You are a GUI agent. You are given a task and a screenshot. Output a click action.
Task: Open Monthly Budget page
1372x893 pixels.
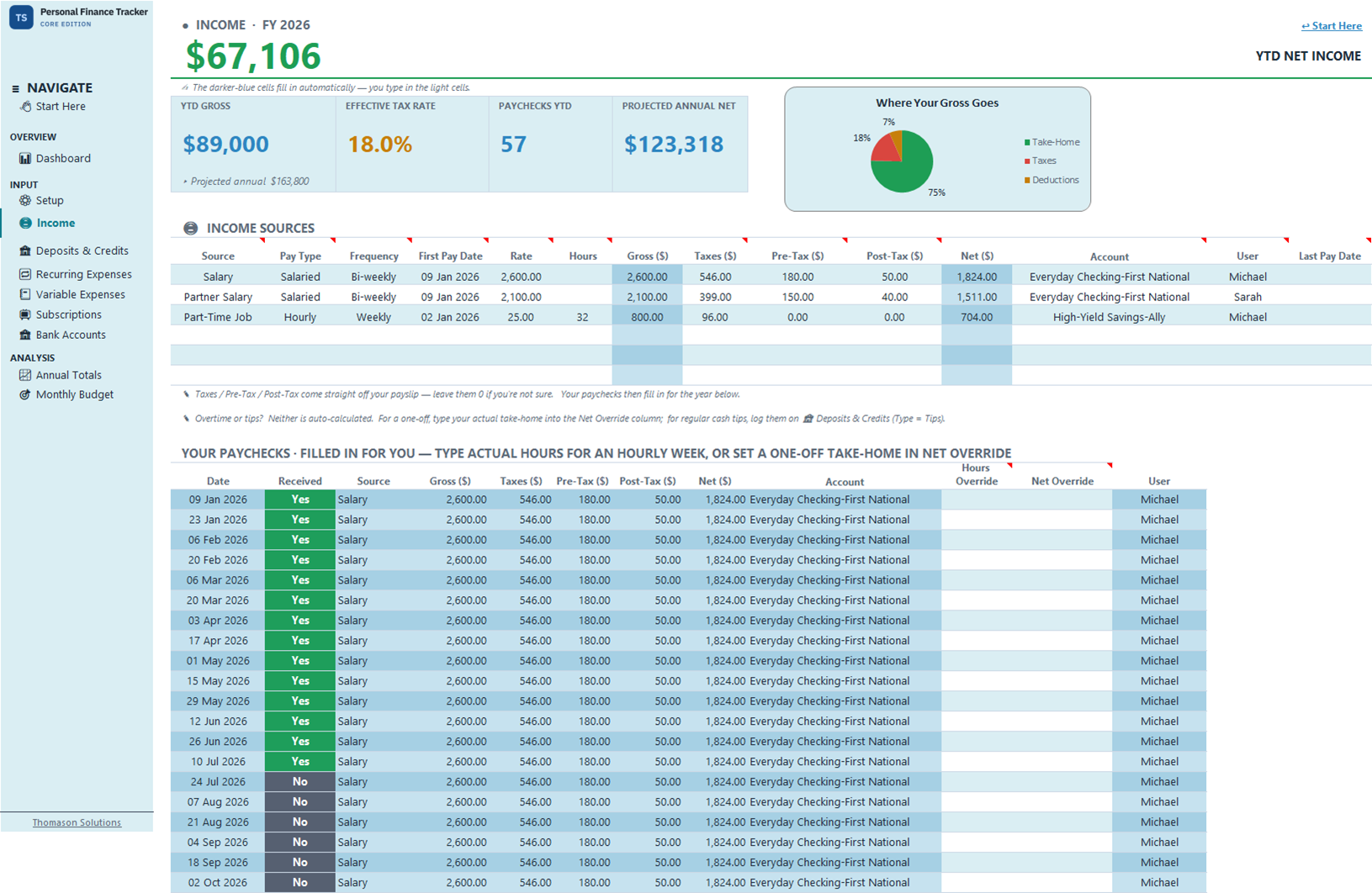click(x=74, y=394)
